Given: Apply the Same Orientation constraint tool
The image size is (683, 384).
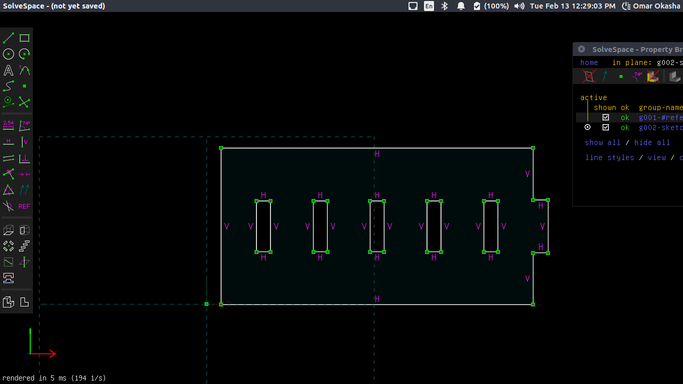Looking at the screenshot, I should 24,190.
